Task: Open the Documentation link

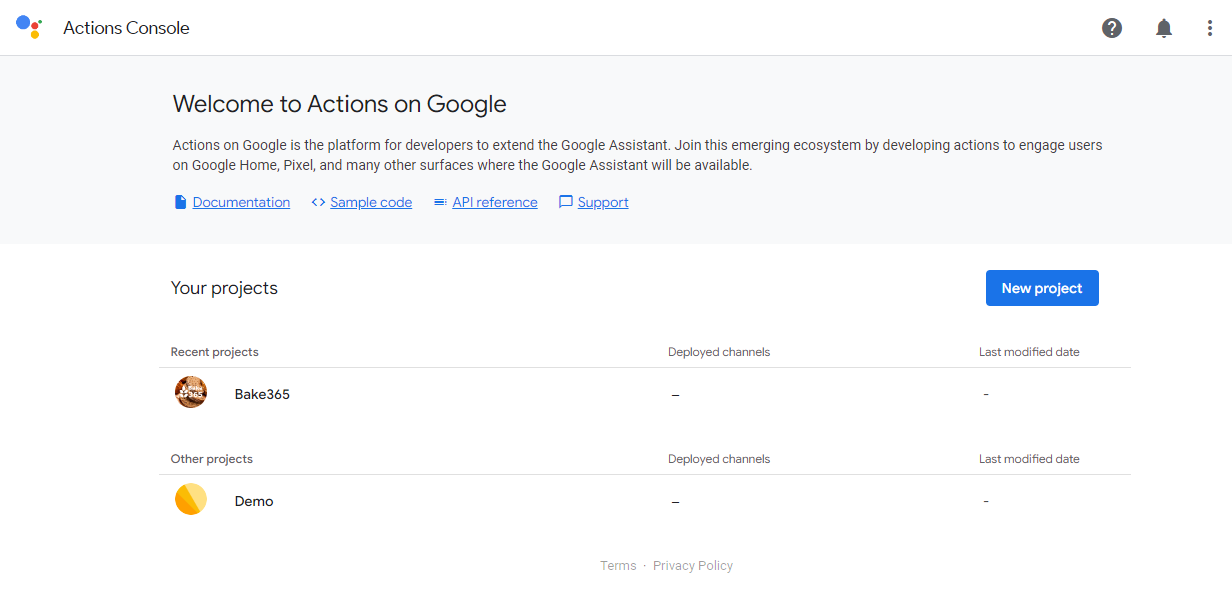Action: point(241,202)
